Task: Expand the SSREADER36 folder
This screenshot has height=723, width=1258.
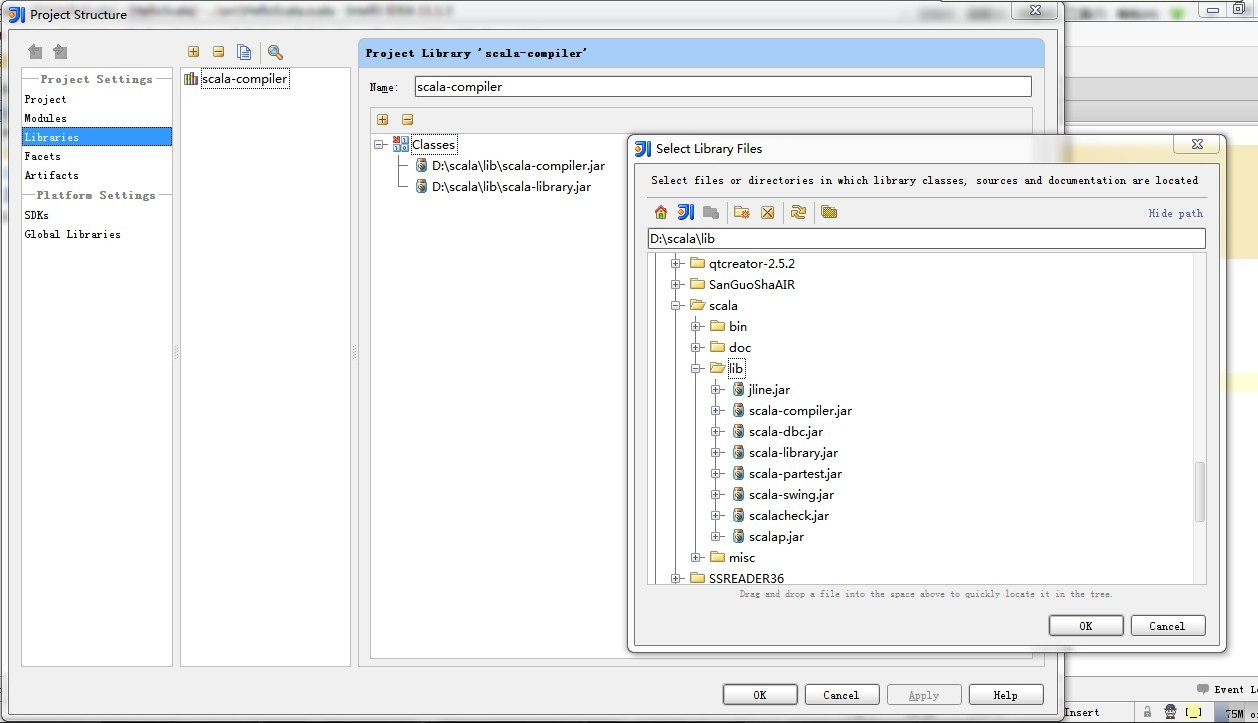Action: [x=676, y=579]
